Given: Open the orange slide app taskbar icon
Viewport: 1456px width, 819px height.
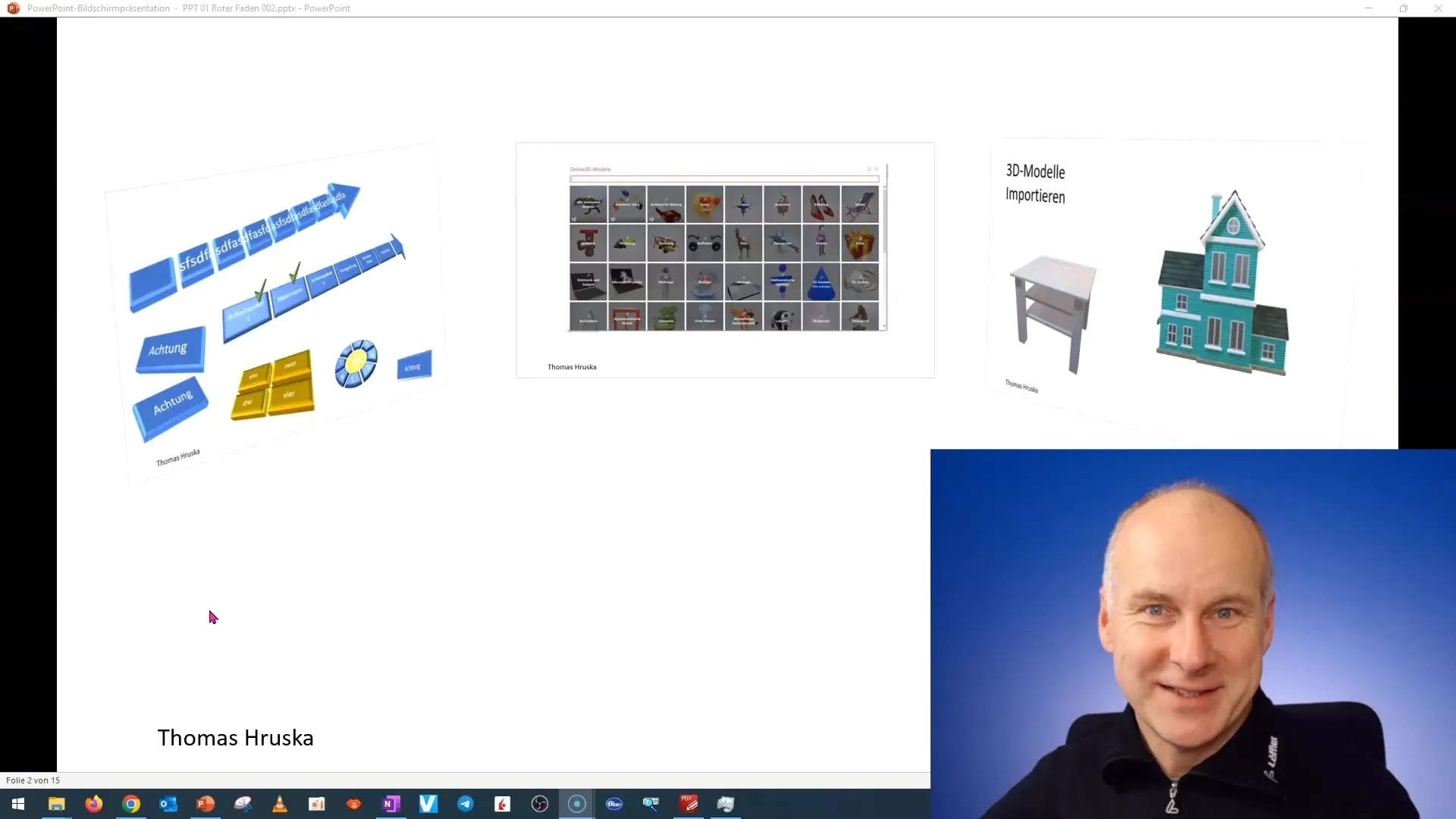Looking at the screenshot, I should 316,804.
